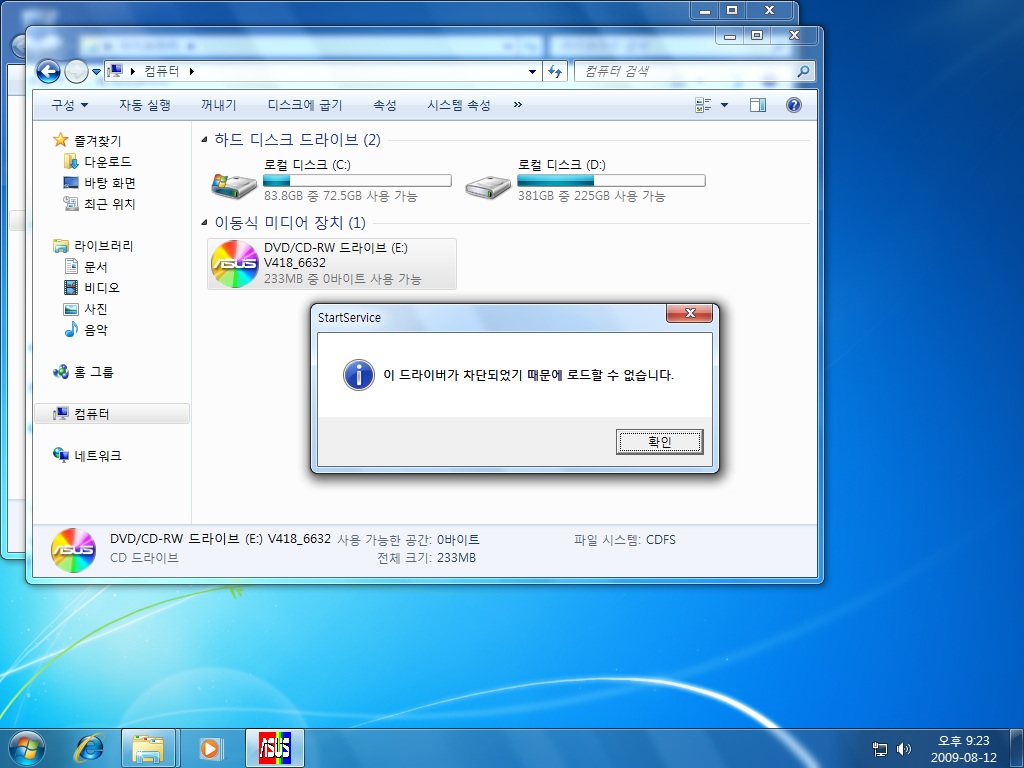This screenshot has width=1024, height=768.
Task: Click 자동 실행 toolbar command
Action: [145, 105]
